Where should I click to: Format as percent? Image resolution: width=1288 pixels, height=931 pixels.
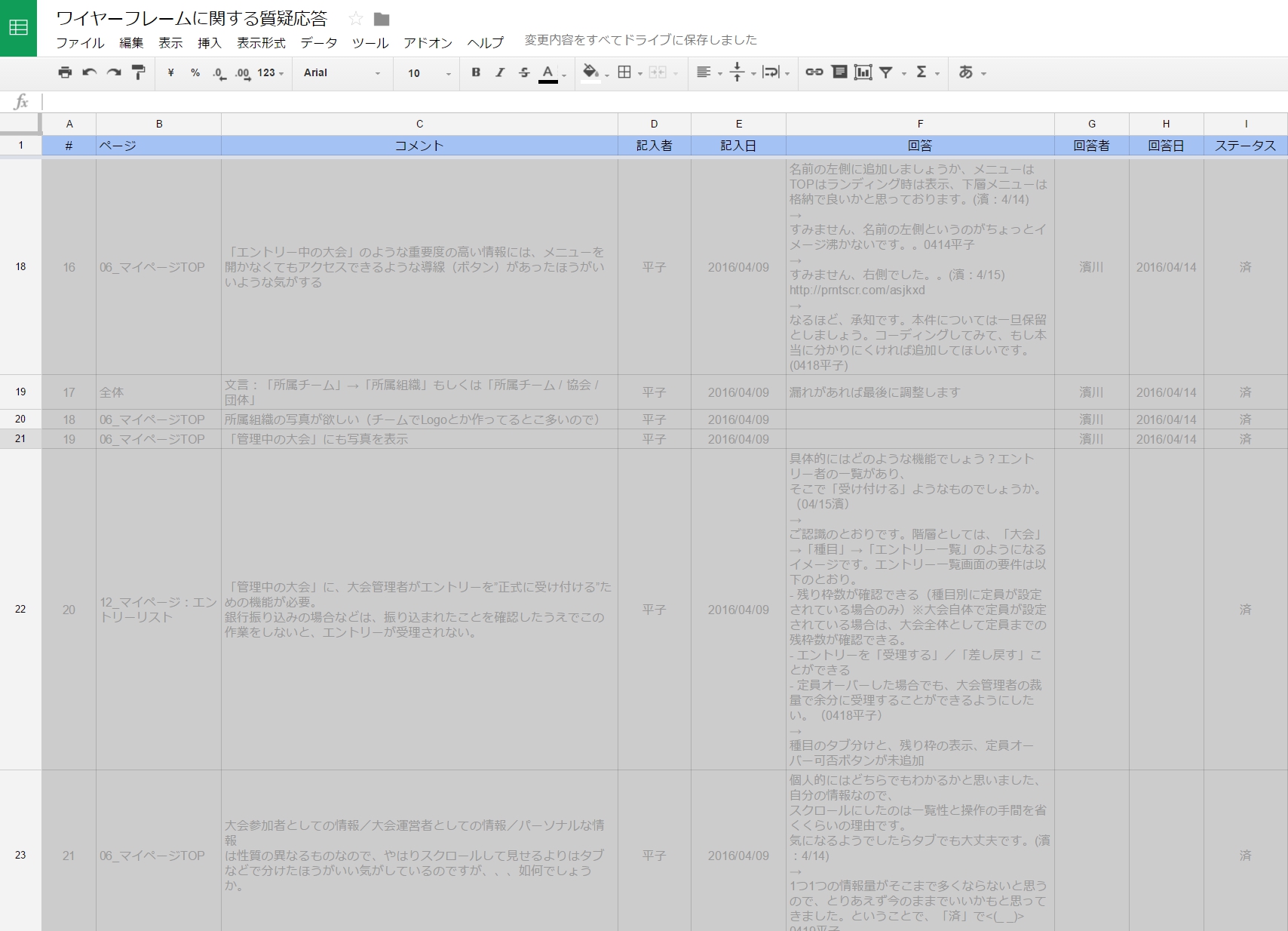[x=195, y=72]
